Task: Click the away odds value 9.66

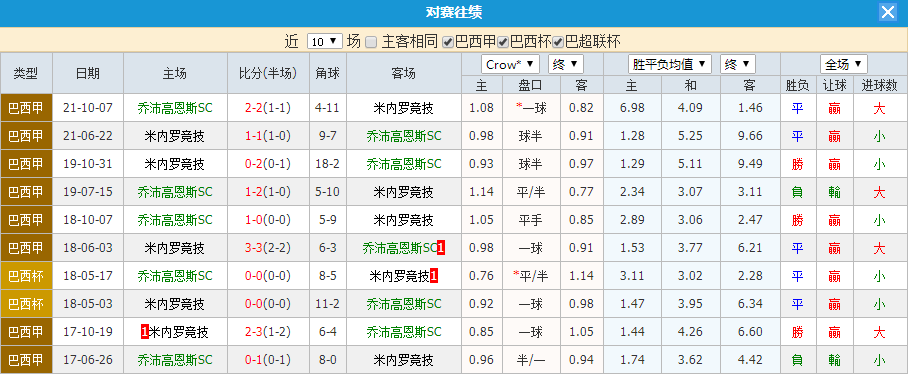Action: [x=750, y=136]
